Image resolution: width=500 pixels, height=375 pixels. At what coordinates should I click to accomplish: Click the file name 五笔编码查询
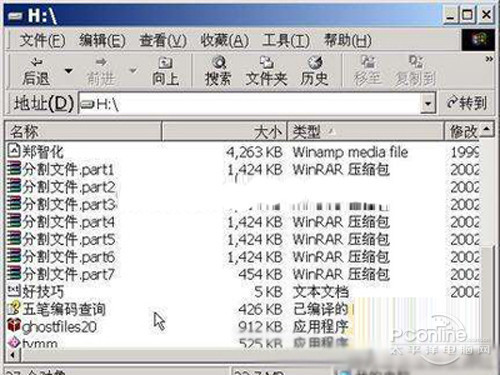click(x=64, y=309)
